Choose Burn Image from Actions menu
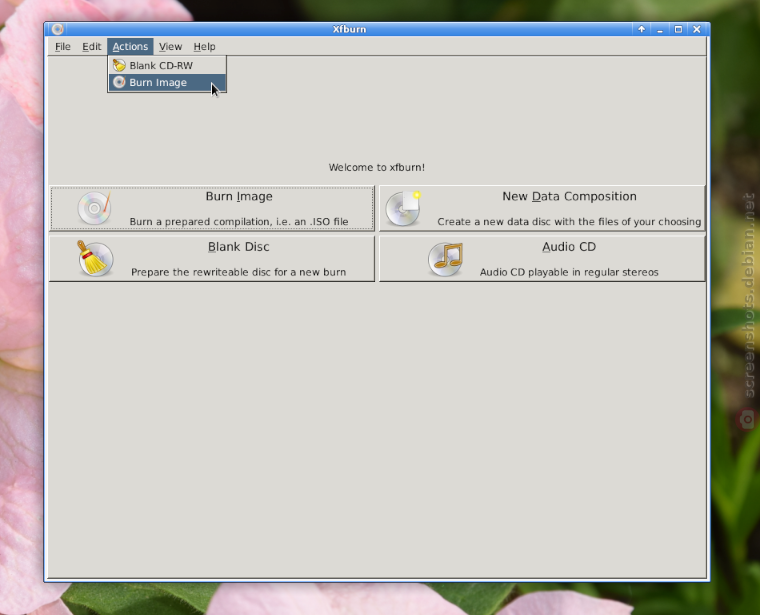This screenshot has height=615, width=760. coord(167,82)
